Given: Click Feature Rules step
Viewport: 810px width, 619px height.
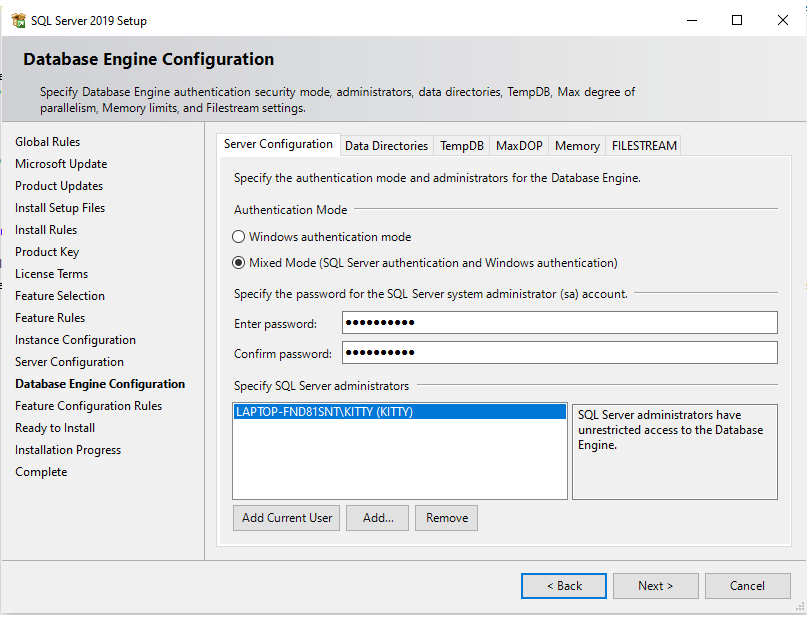Looking at the screenshot, I should [50, 318].
